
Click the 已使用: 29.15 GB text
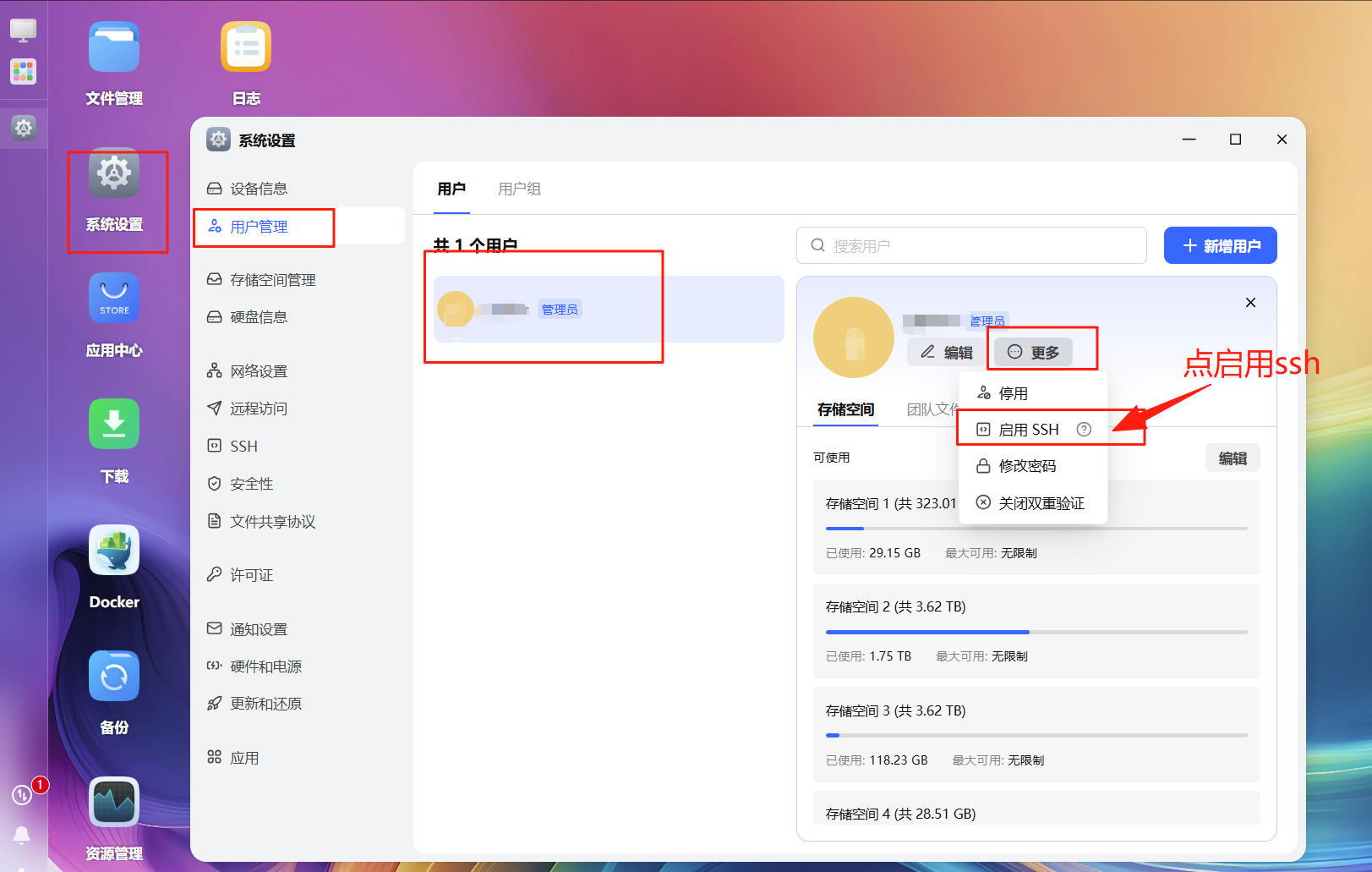[873, 553]
